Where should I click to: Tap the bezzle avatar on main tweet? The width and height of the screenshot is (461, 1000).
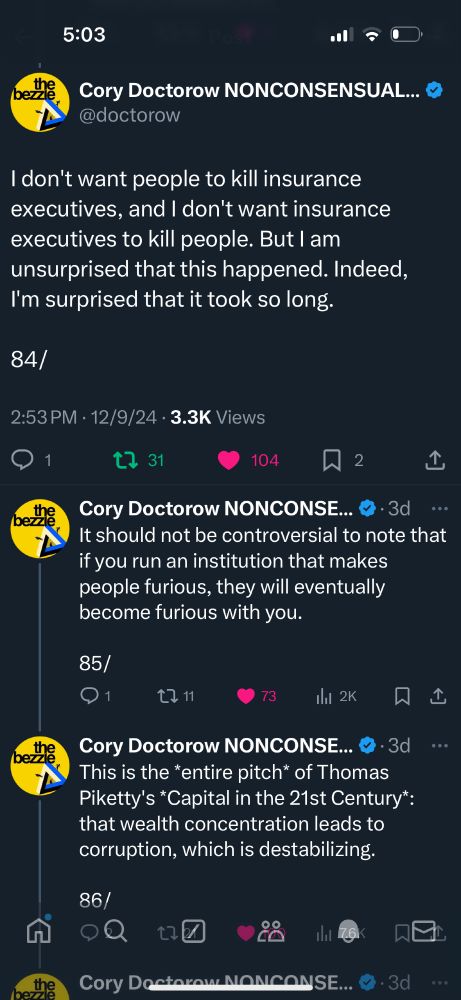pyautogui.click(x=41, y=101)
